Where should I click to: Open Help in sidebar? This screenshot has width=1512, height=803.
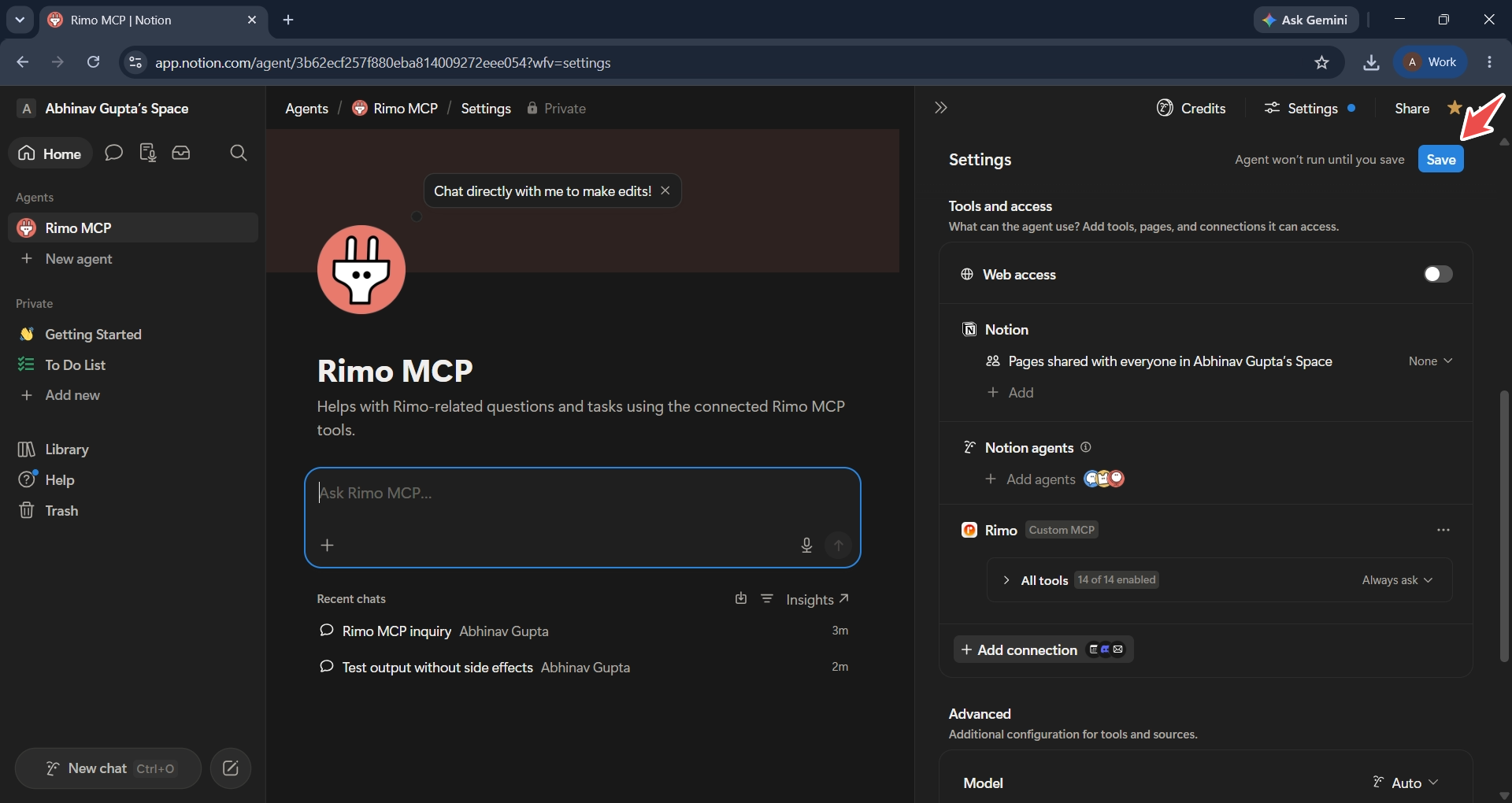pyautogui.click(x=133, y=479)
